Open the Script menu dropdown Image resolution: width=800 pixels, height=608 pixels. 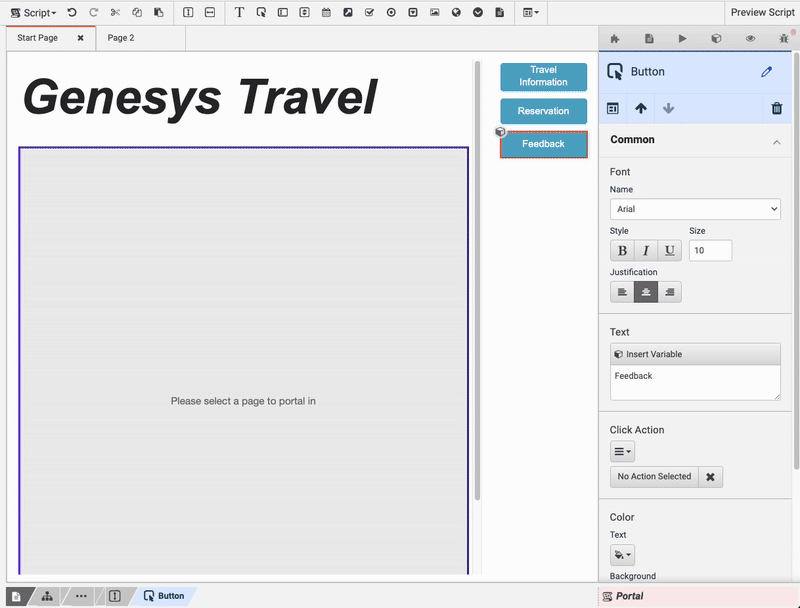click(33, 12)
